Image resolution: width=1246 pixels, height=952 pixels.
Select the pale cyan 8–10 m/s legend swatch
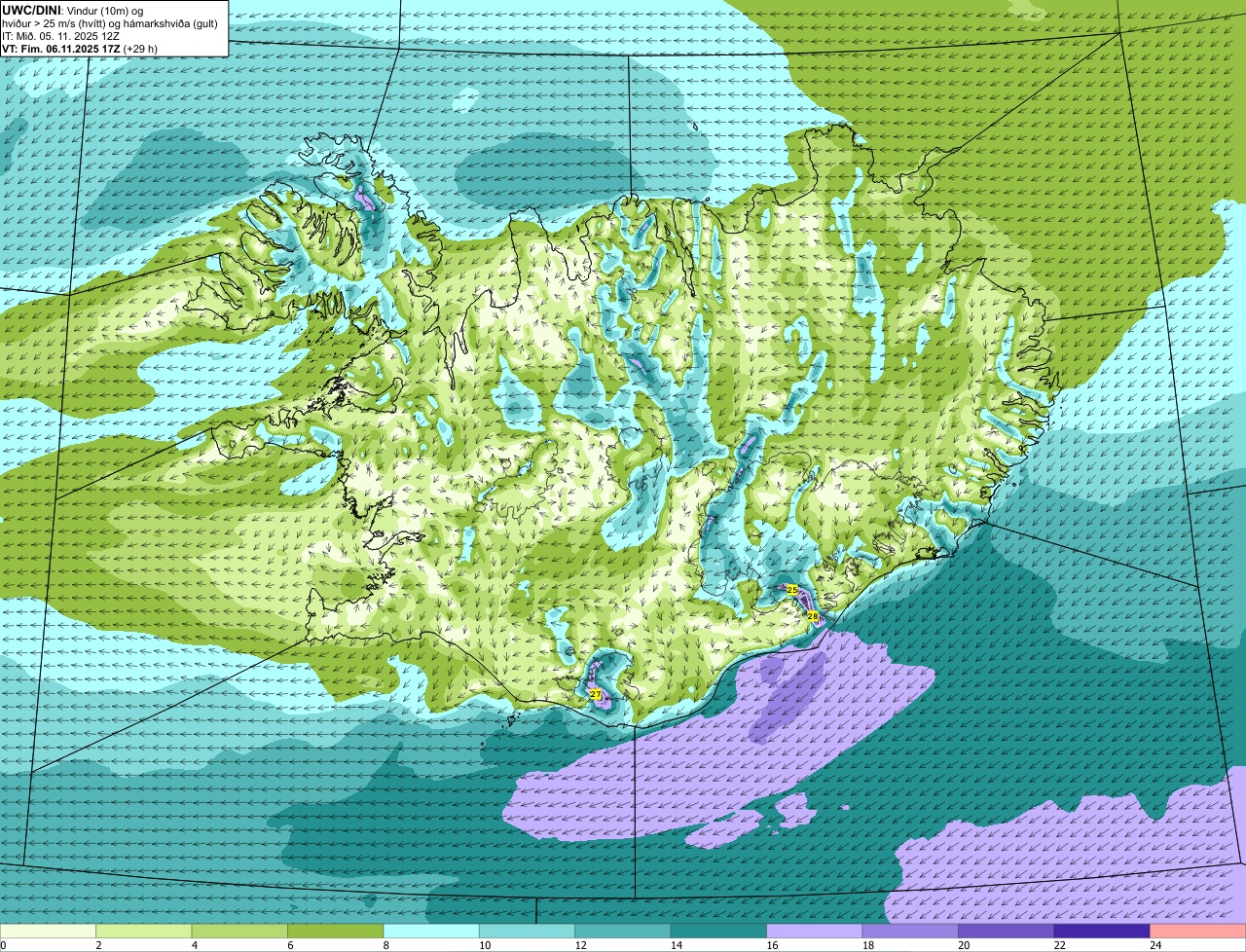[x=431, y=932]
